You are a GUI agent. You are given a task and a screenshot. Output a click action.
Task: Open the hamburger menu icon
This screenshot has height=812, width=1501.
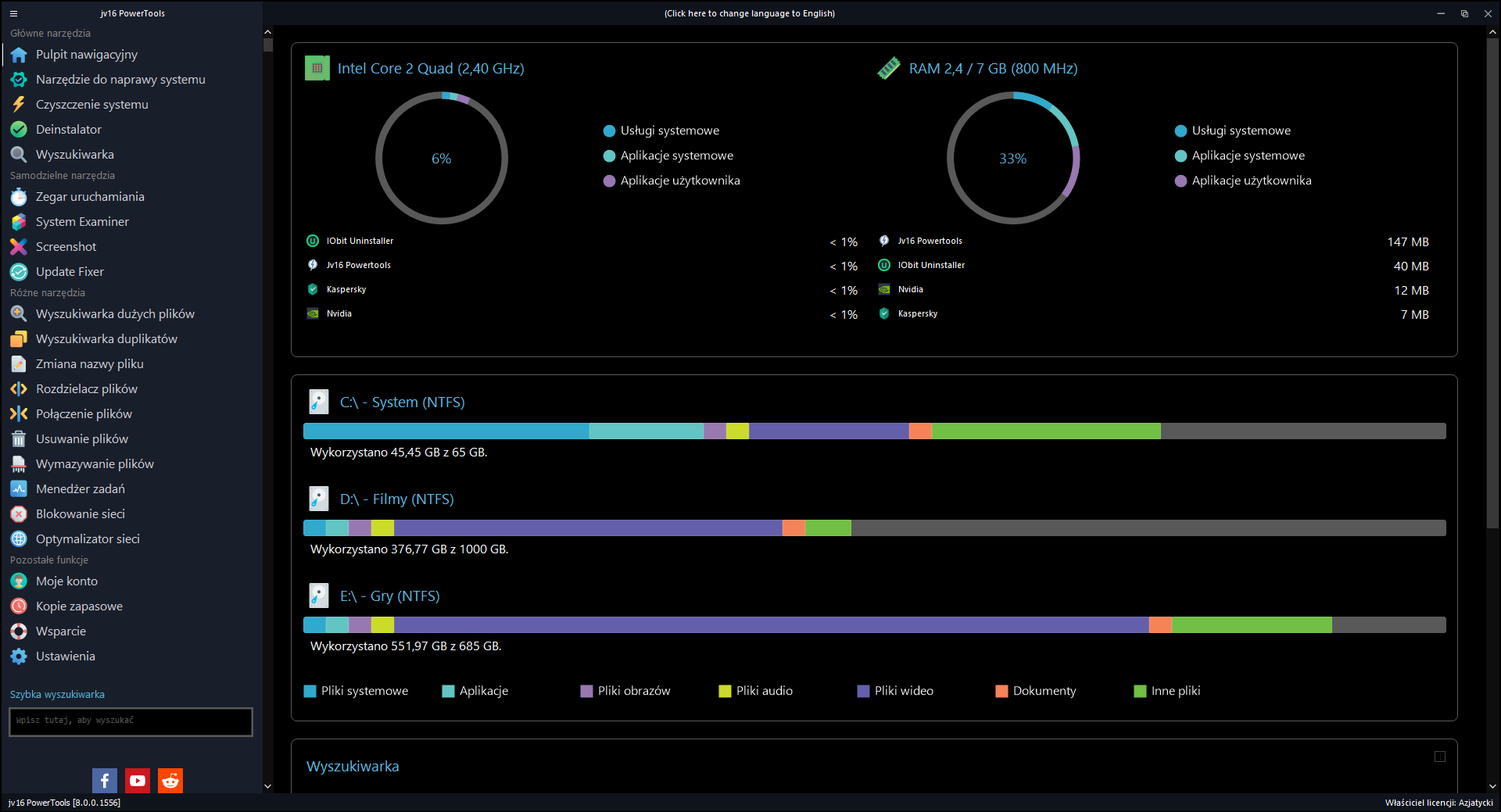tap(13, 13)
